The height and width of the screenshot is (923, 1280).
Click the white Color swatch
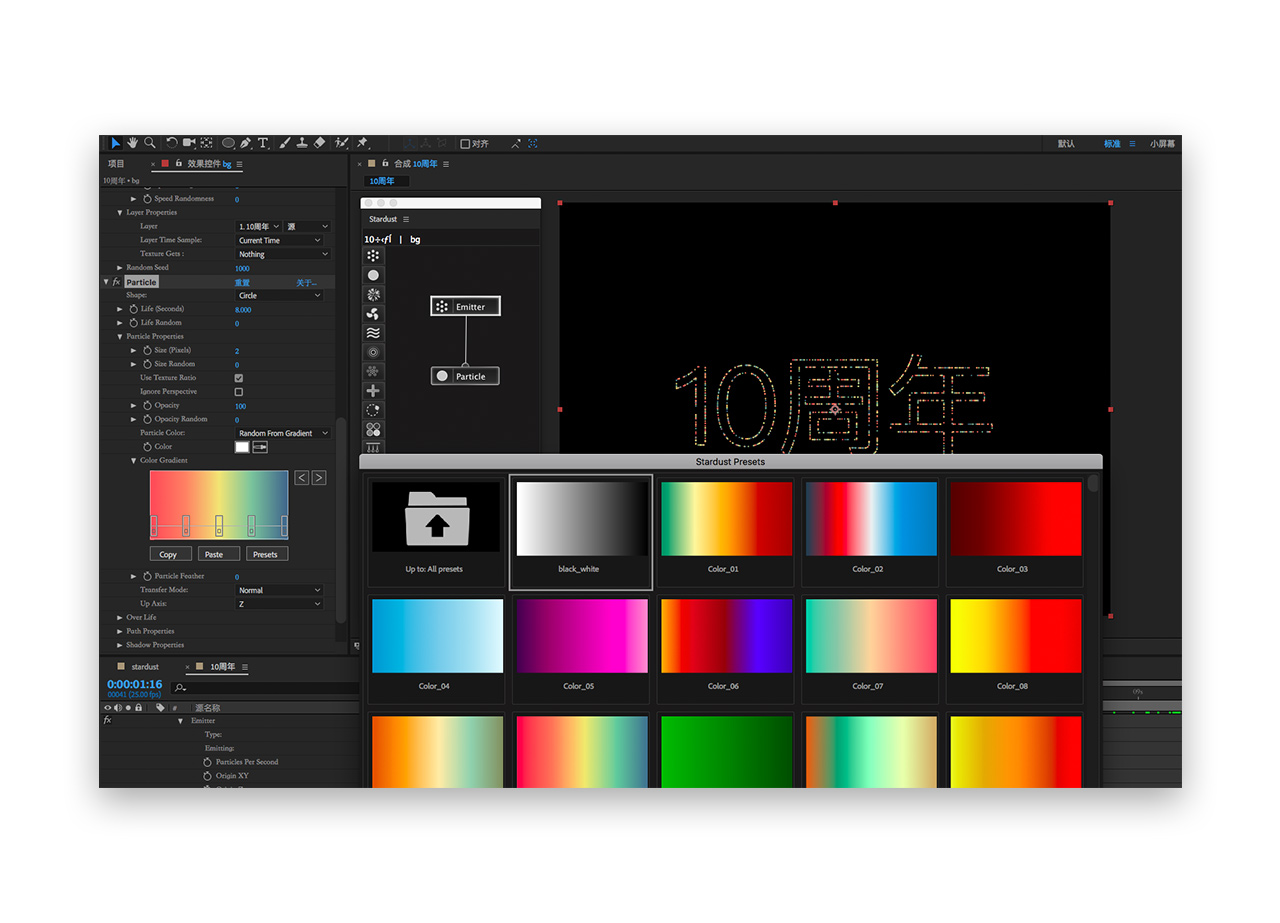(x=241, y=447)
